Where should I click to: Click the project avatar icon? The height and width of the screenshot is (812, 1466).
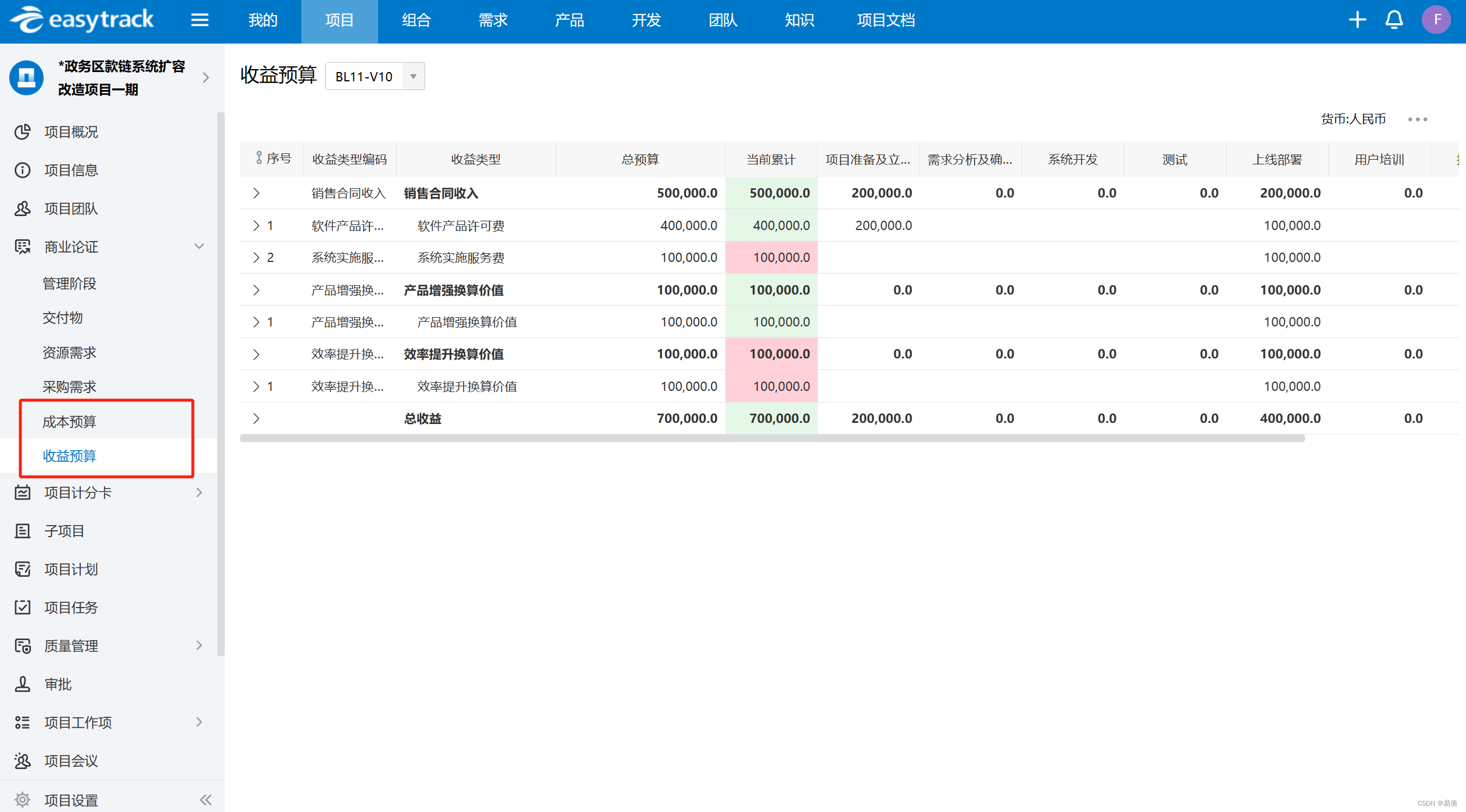tap(27, 77)
